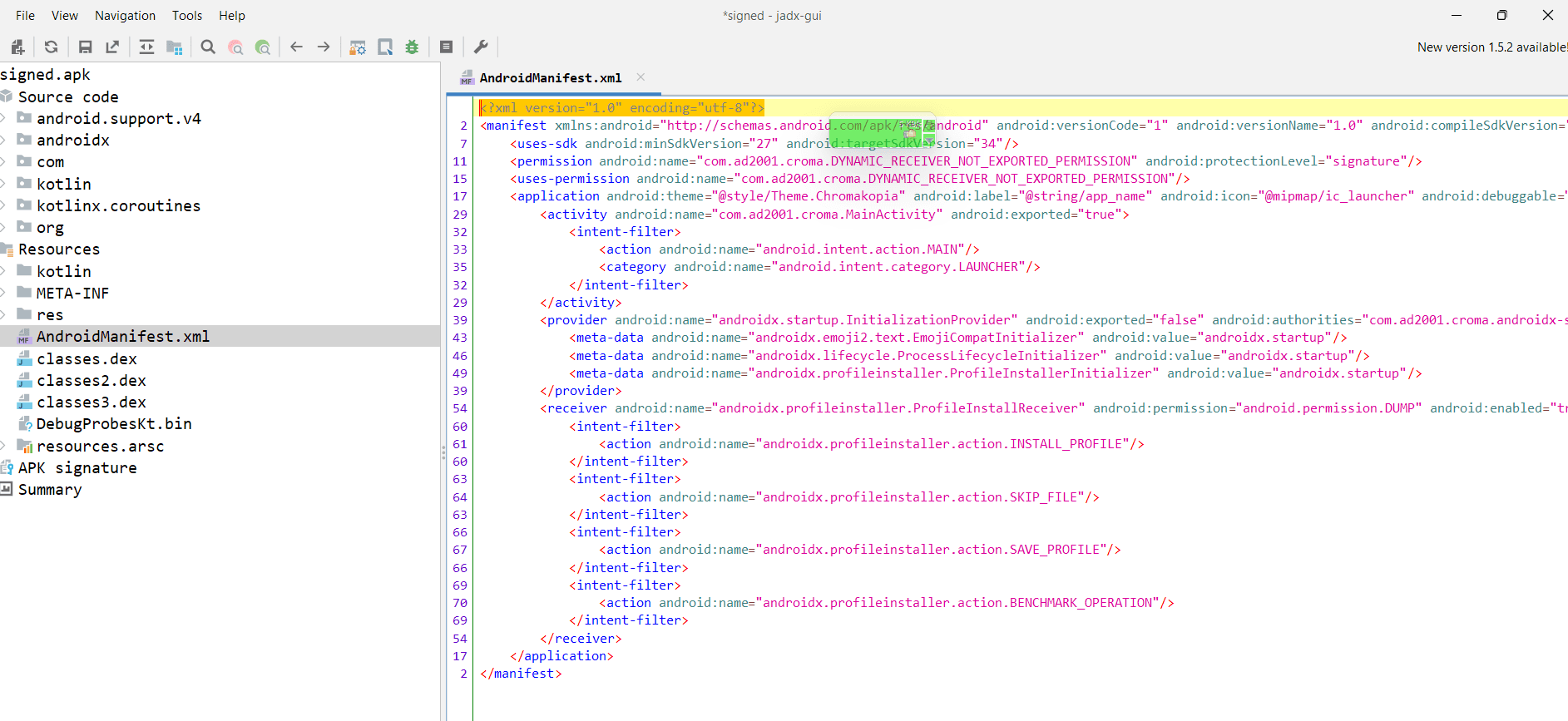Open the File menu
This screenshot has width=1568, height=721.
(x=26, y=15)
